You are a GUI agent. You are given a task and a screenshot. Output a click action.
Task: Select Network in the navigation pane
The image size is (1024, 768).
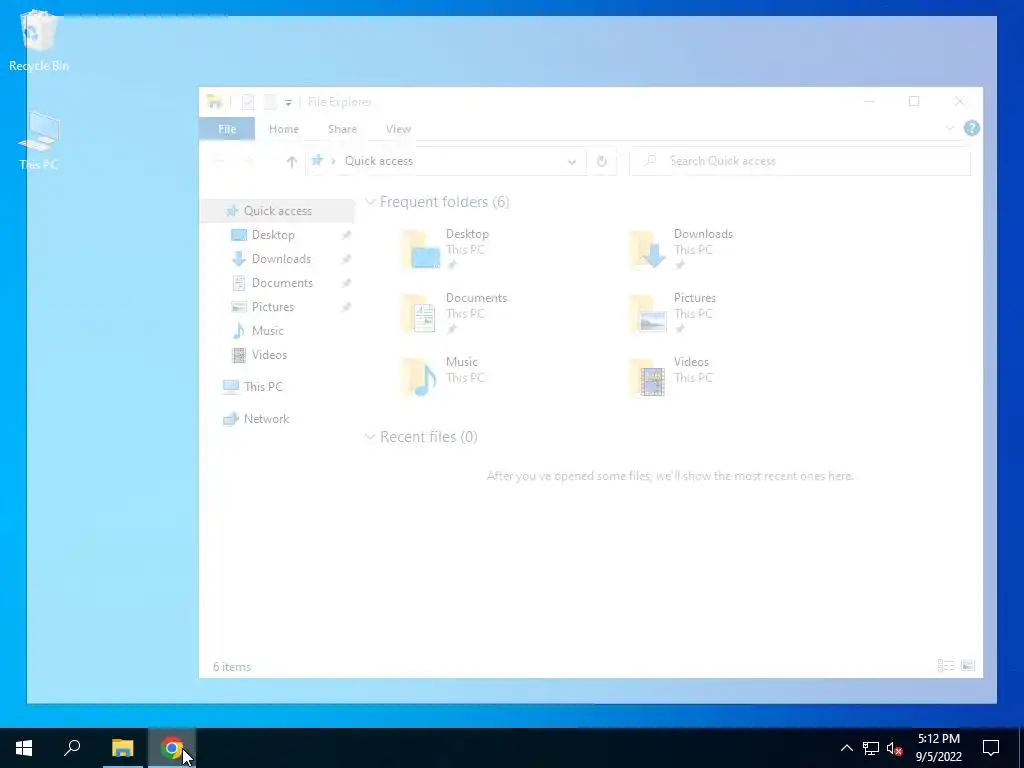click(266, 419)
